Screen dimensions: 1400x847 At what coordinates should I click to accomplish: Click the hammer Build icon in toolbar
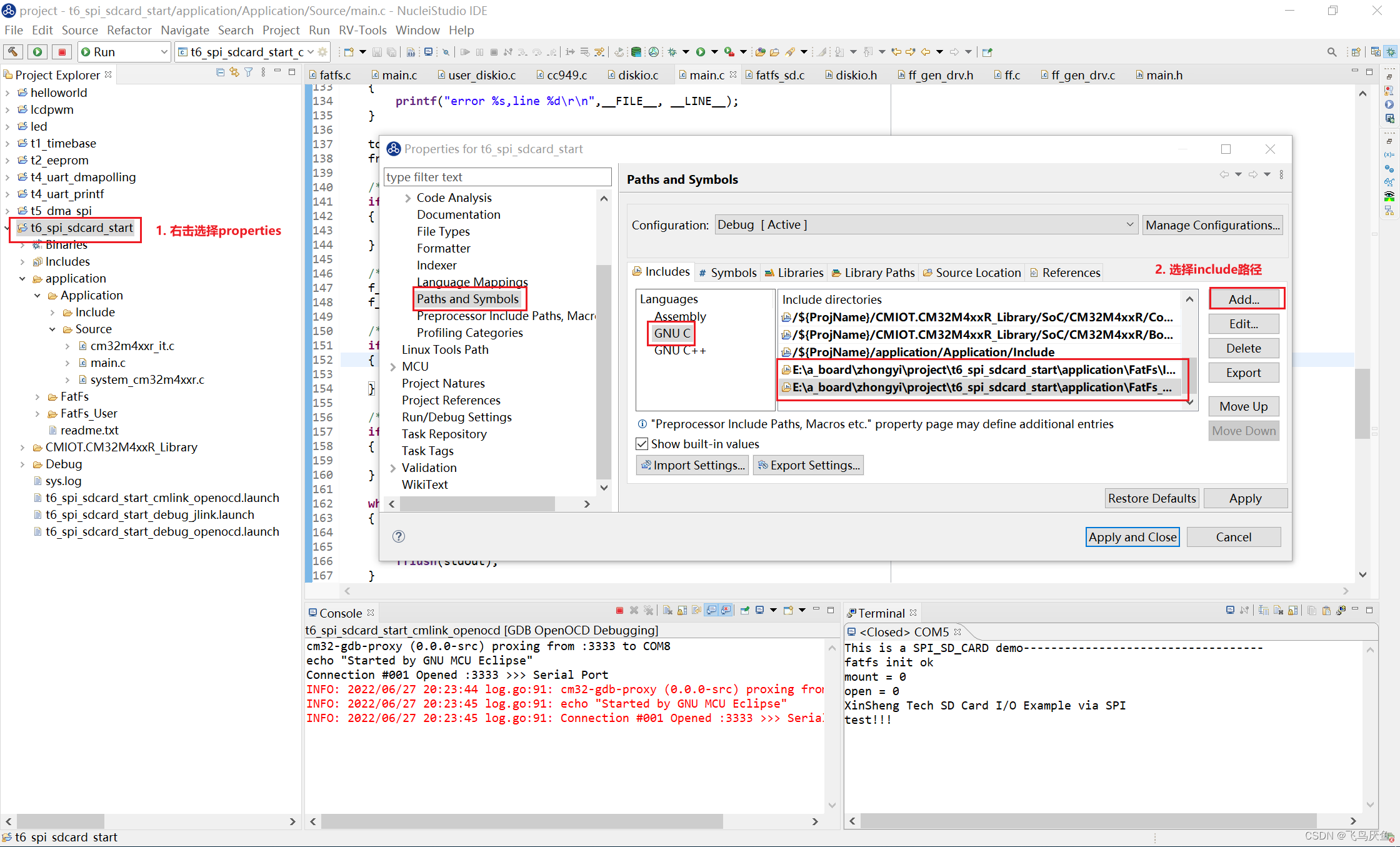pos(12,52)
